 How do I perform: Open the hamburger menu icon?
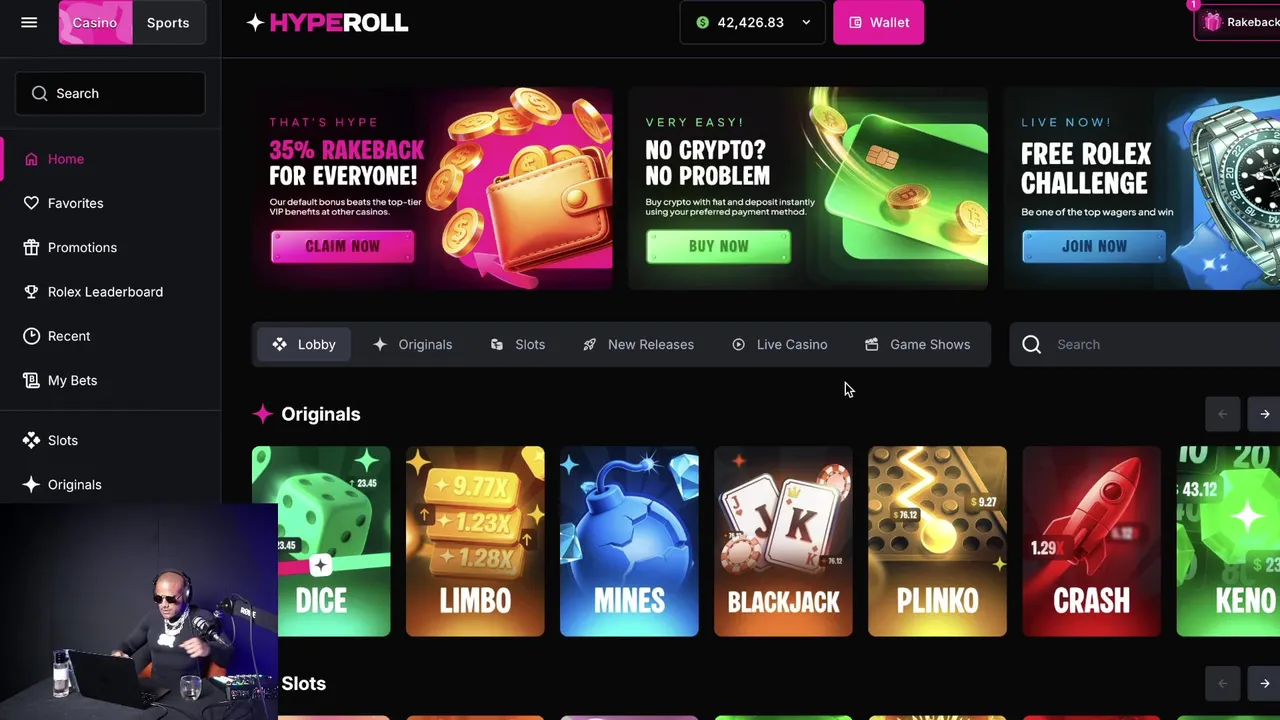29,22
